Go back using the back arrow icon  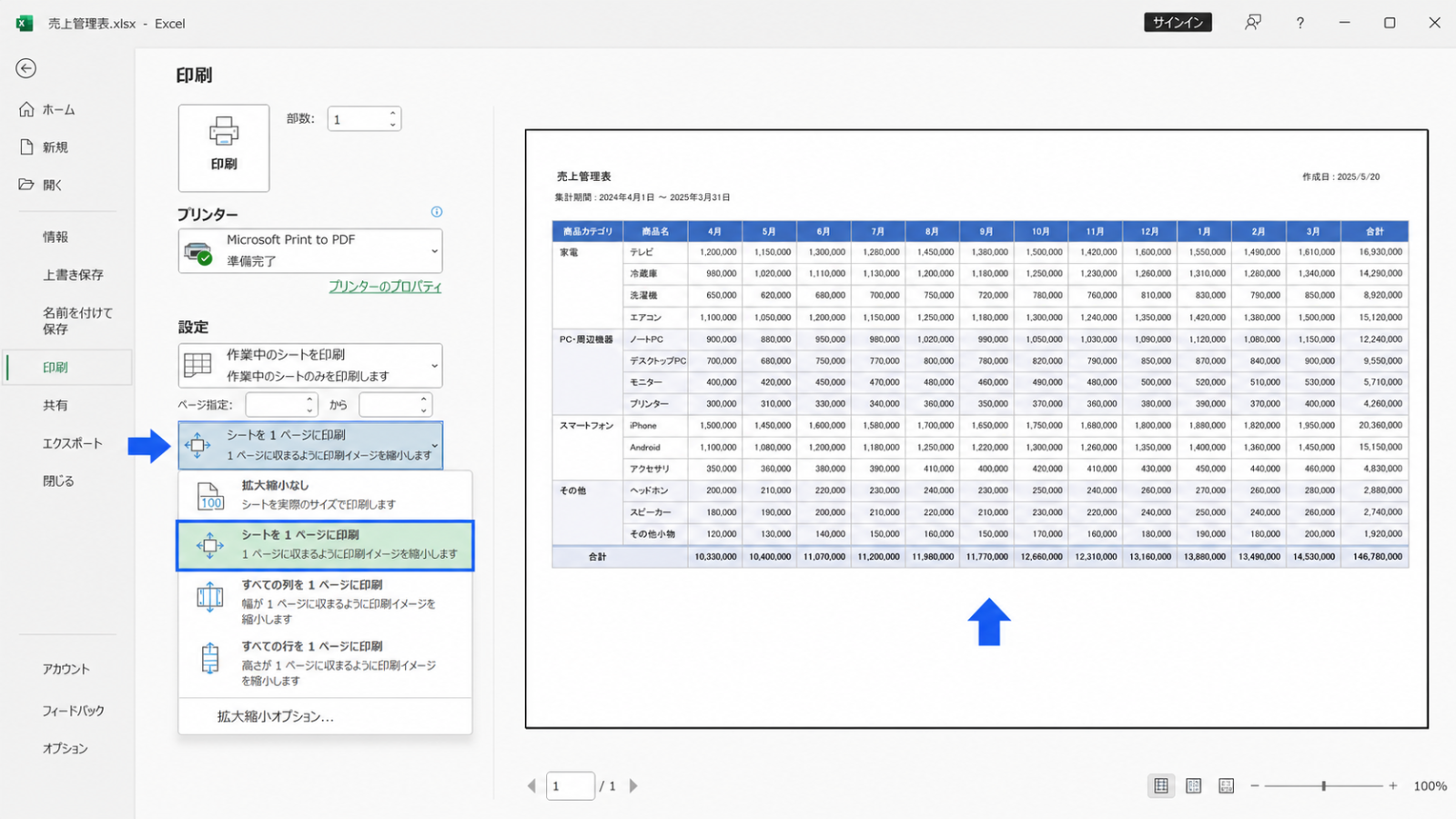(26, 68)
